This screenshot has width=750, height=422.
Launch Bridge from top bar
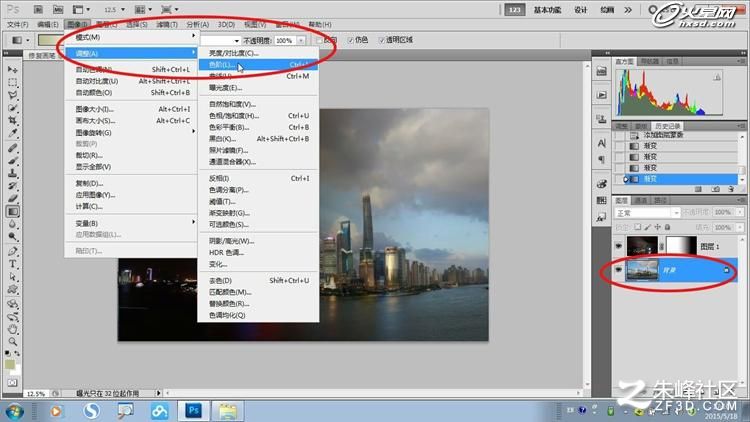[38, 10]
